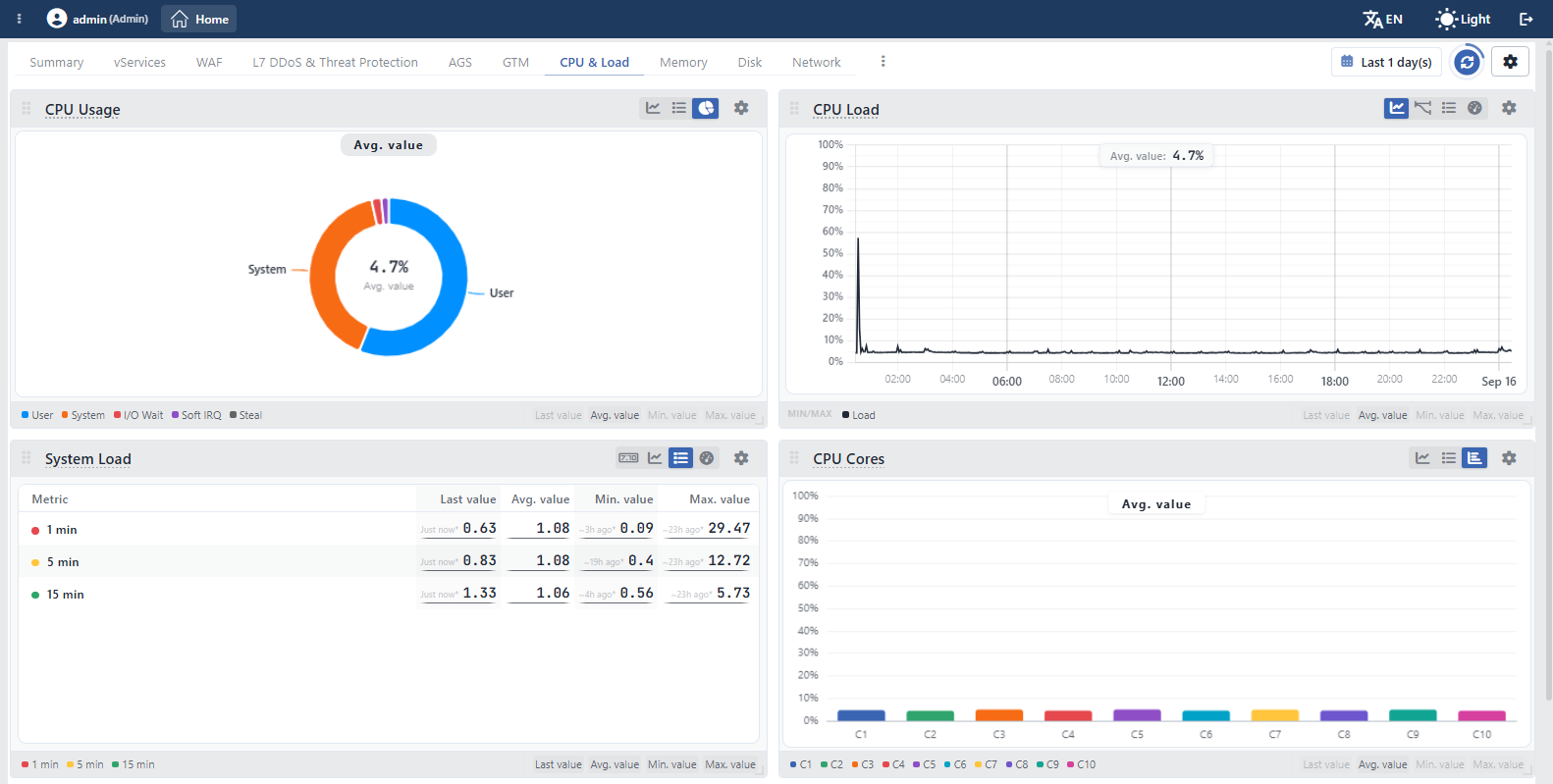Select the L7 DDoS & Threat Protection tab

(336, 62)
